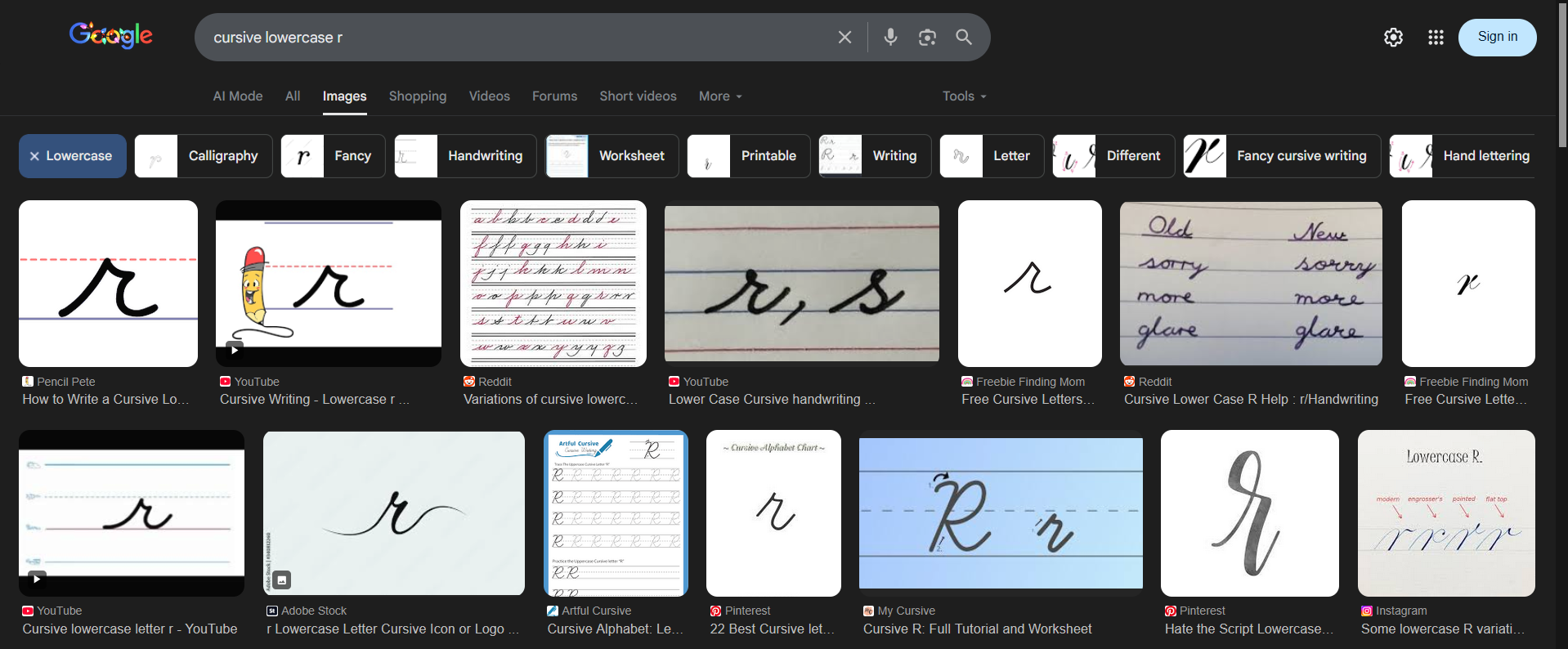1568x649 pixels.
Task: Start voice search with the microphone icon
Action: click(x=890, y=37)
